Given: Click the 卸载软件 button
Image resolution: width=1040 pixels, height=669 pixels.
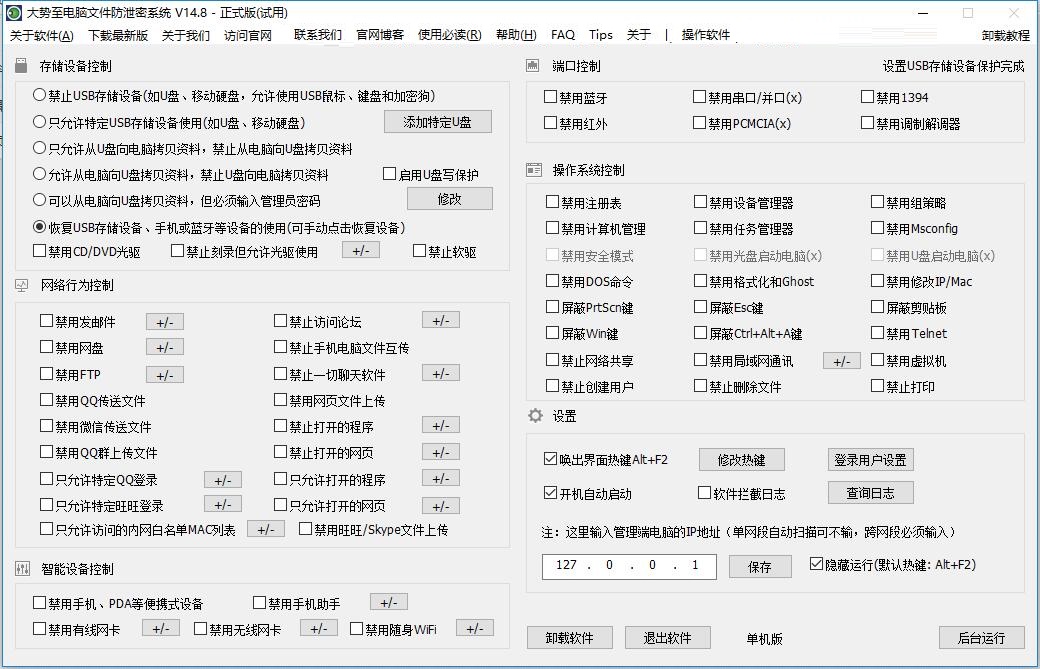Looking at the screenshot, I should tap(570, 638).
